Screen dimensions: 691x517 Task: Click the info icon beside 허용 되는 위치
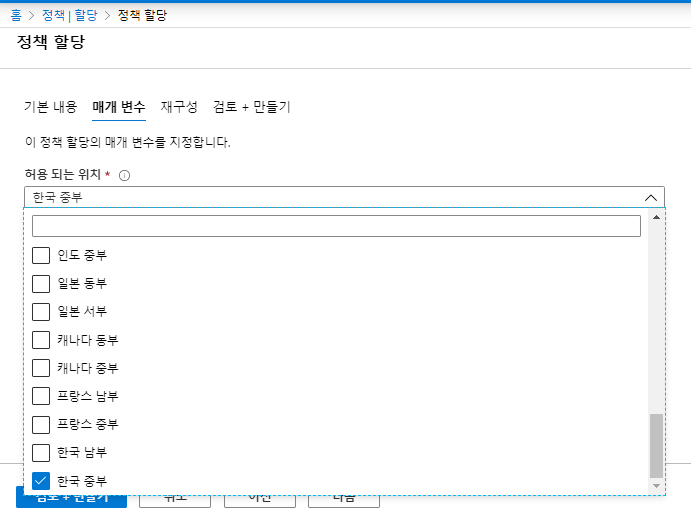125,176
